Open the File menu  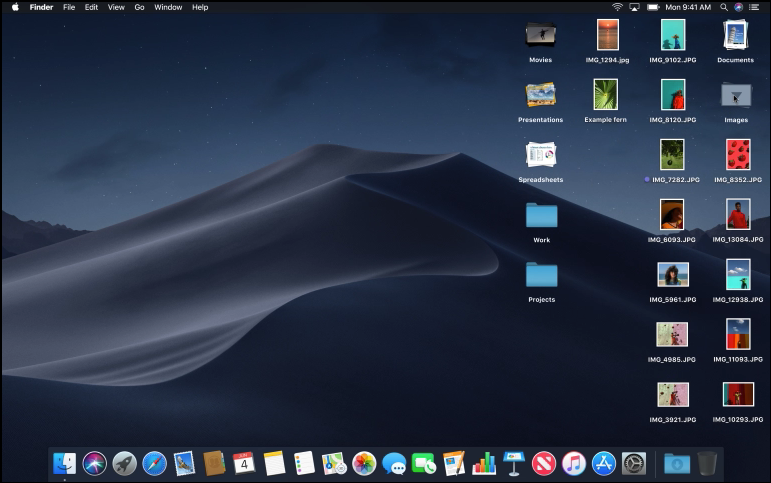click(69, 7)
